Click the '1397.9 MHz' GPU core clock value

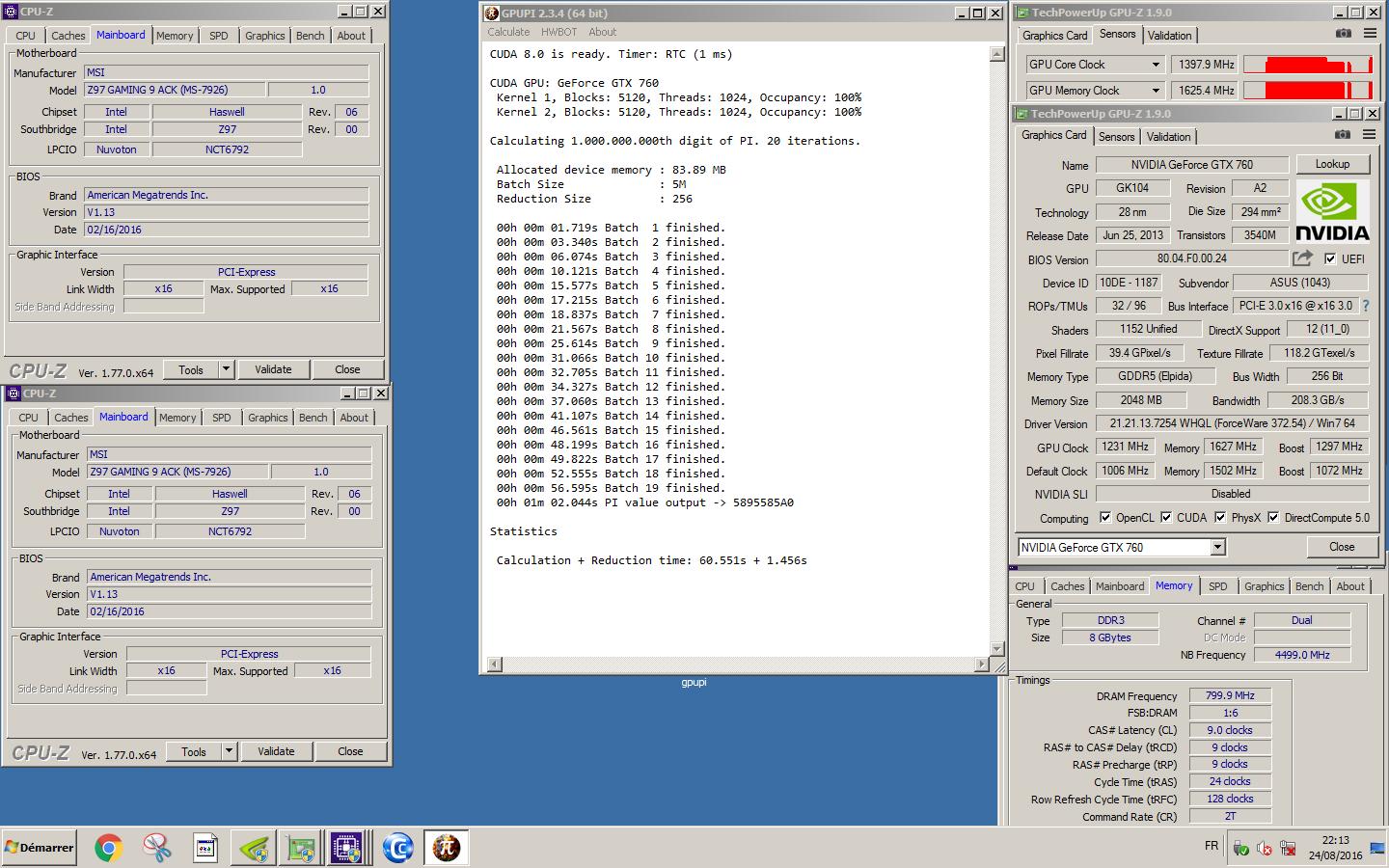pyautogui.click(x=1206, y=65)
